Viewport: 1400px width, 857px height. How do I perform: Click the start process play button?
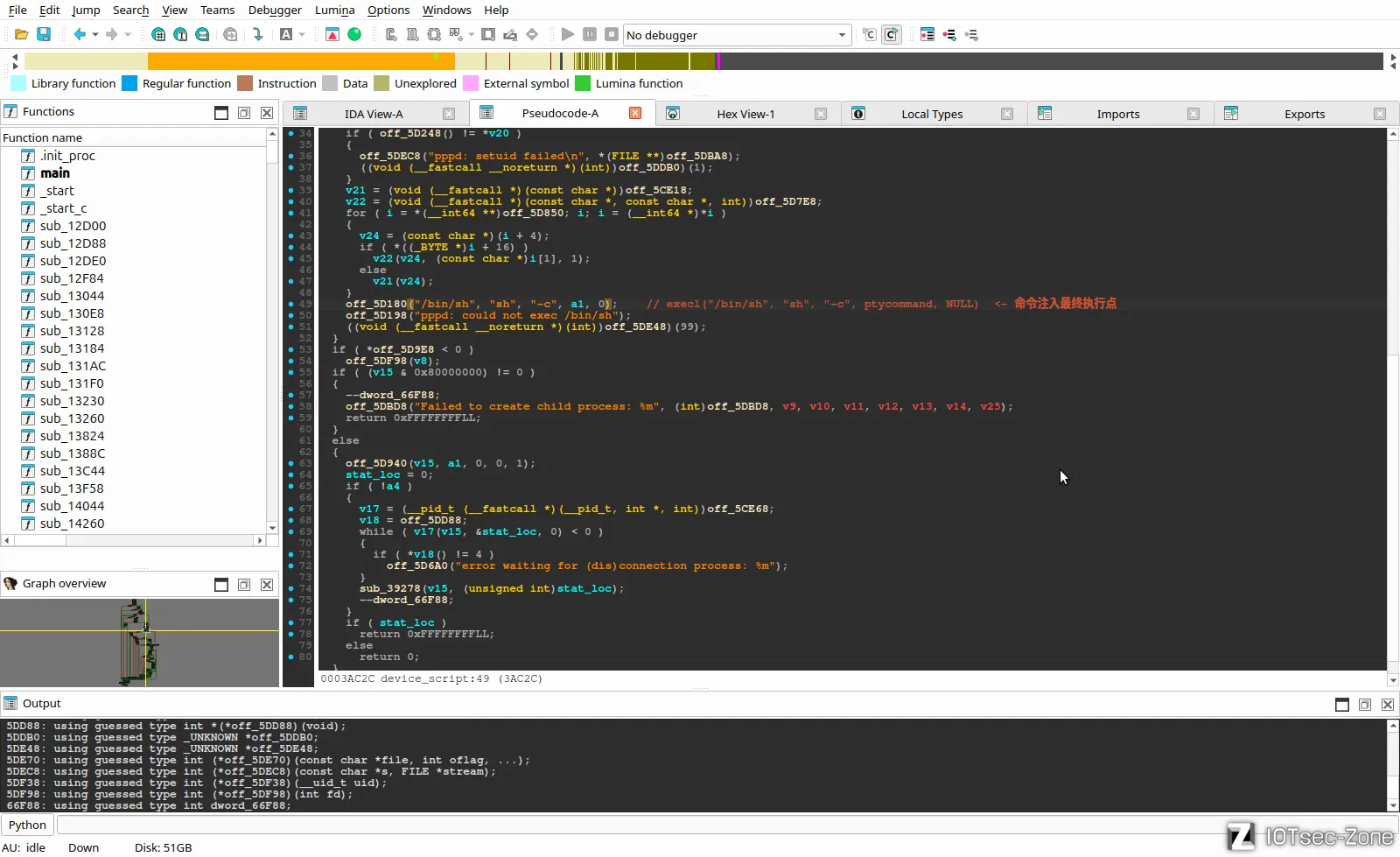[x=568, y=35]
